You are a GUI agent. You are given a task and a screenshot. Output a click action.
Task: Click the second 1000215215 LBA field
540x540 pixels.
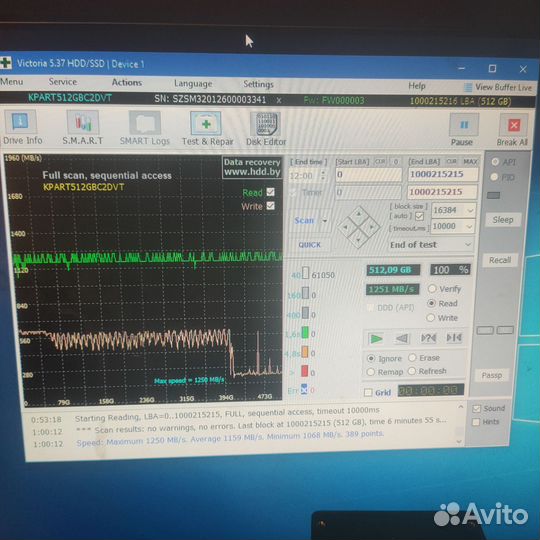tap(442, 192)
